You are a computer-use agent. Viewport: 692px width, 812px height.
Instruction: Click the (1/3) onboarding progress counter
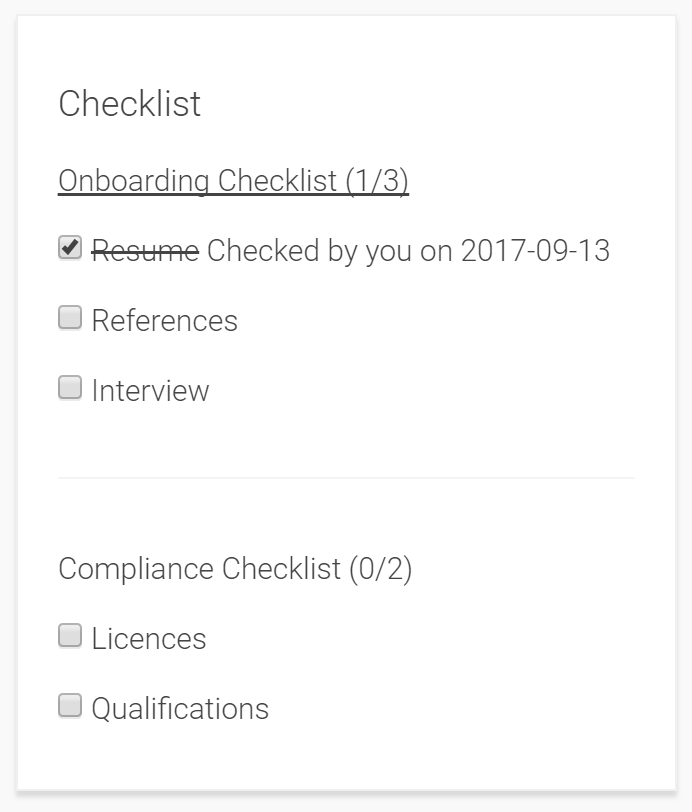tap(377, 181)
